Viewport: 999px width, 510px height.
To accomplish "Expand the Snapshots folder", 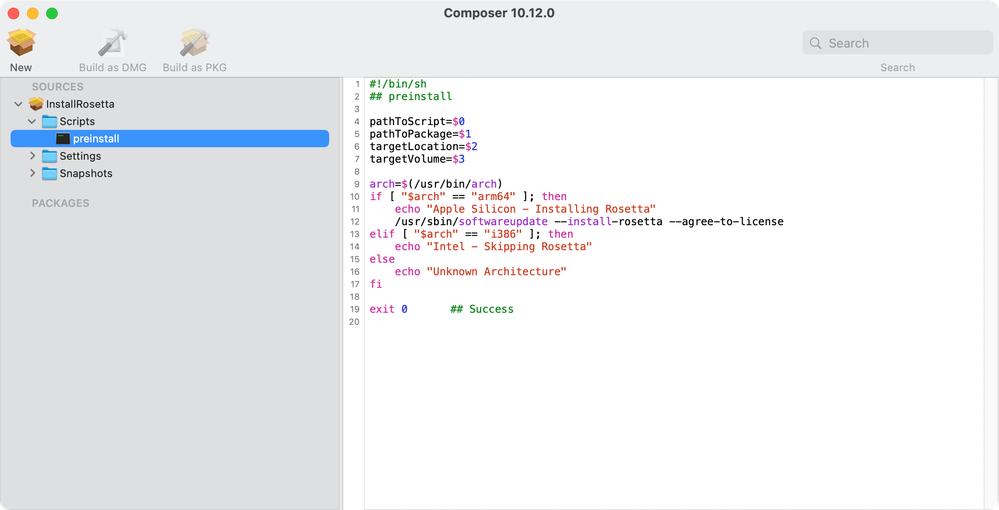I will [32, 173].
